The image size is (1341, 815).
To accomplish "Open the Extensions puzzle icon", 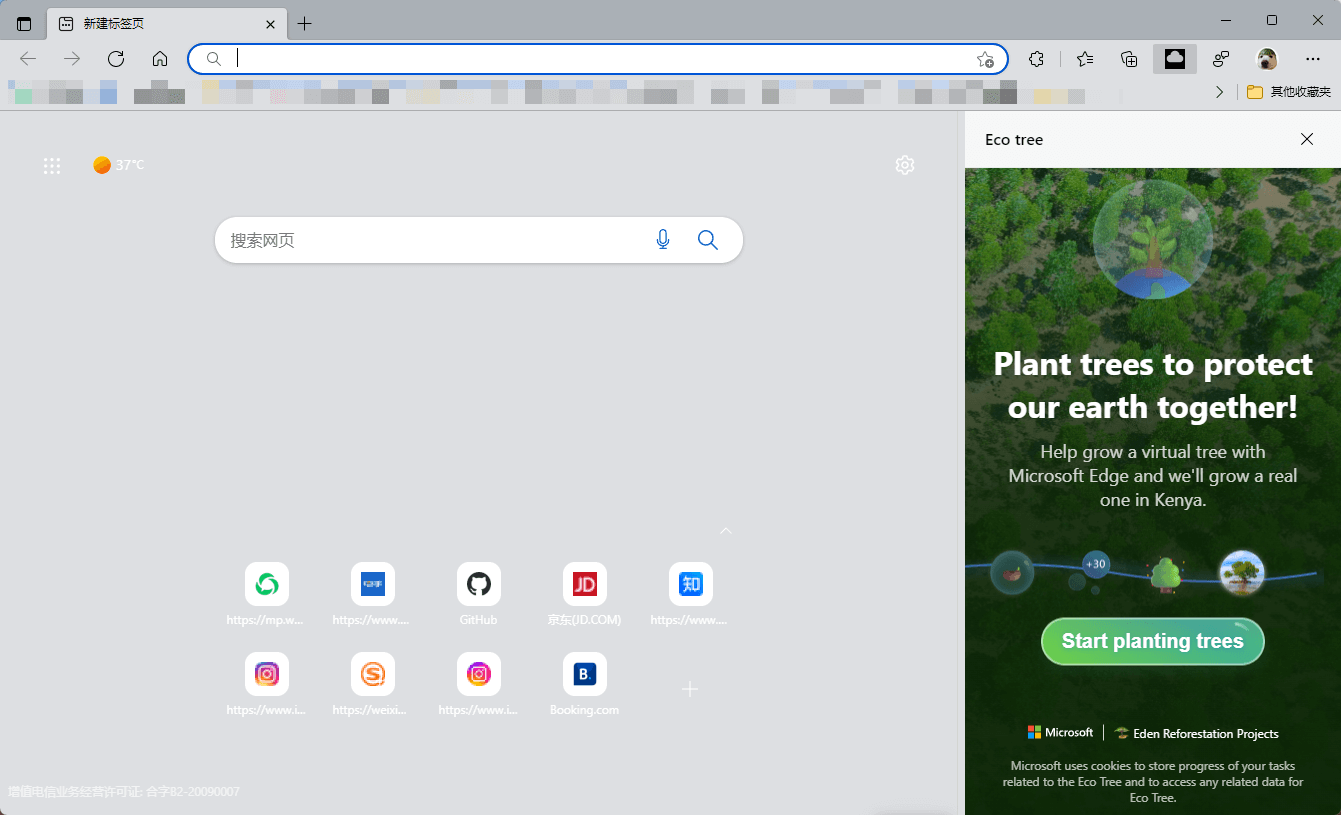I will [1036, 59].
